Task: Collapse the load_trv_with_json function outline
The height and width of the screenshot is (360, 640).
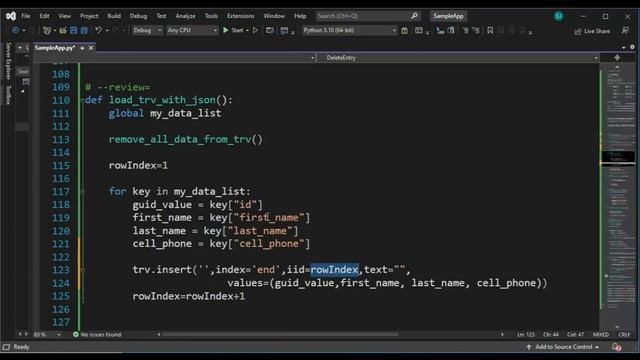Action: 82,100
